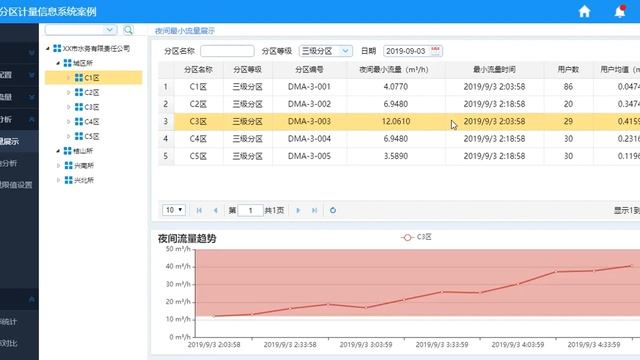The image size is (640, 360).
Task: Open the 限值设置 sidebar menu item
Action: click(16, 185)
